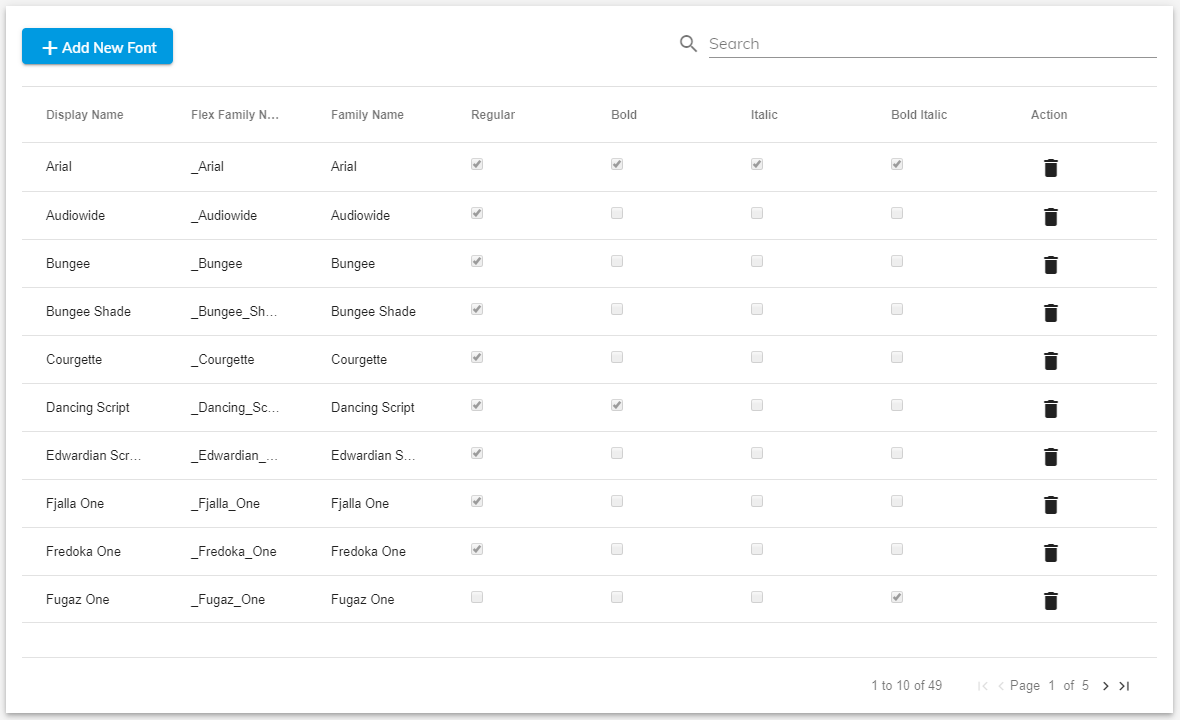Select the _Arial flex family cell
The height and width of the screenshot is (720, 1180).
click(x=208, y=166)
